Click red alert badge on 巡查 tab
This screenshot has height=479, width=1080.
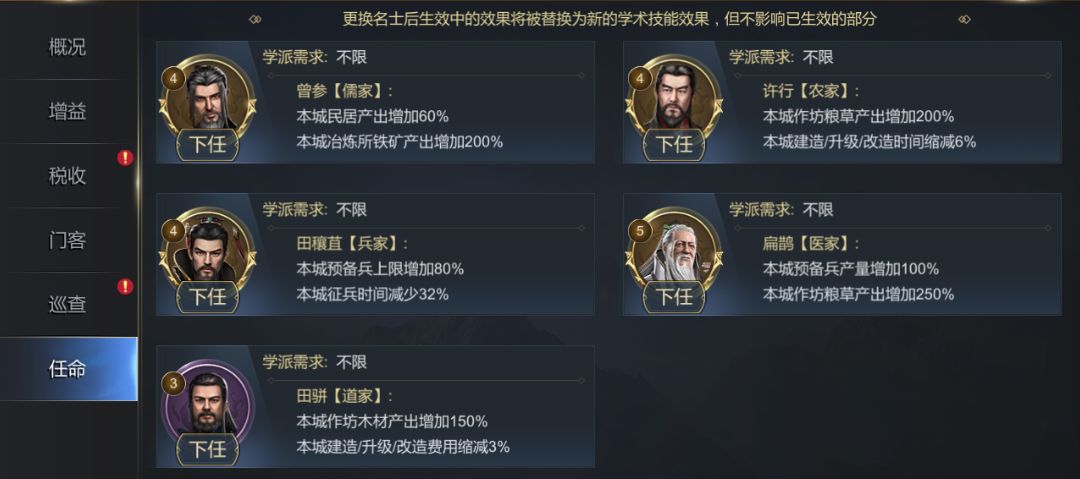click(125, 286)
